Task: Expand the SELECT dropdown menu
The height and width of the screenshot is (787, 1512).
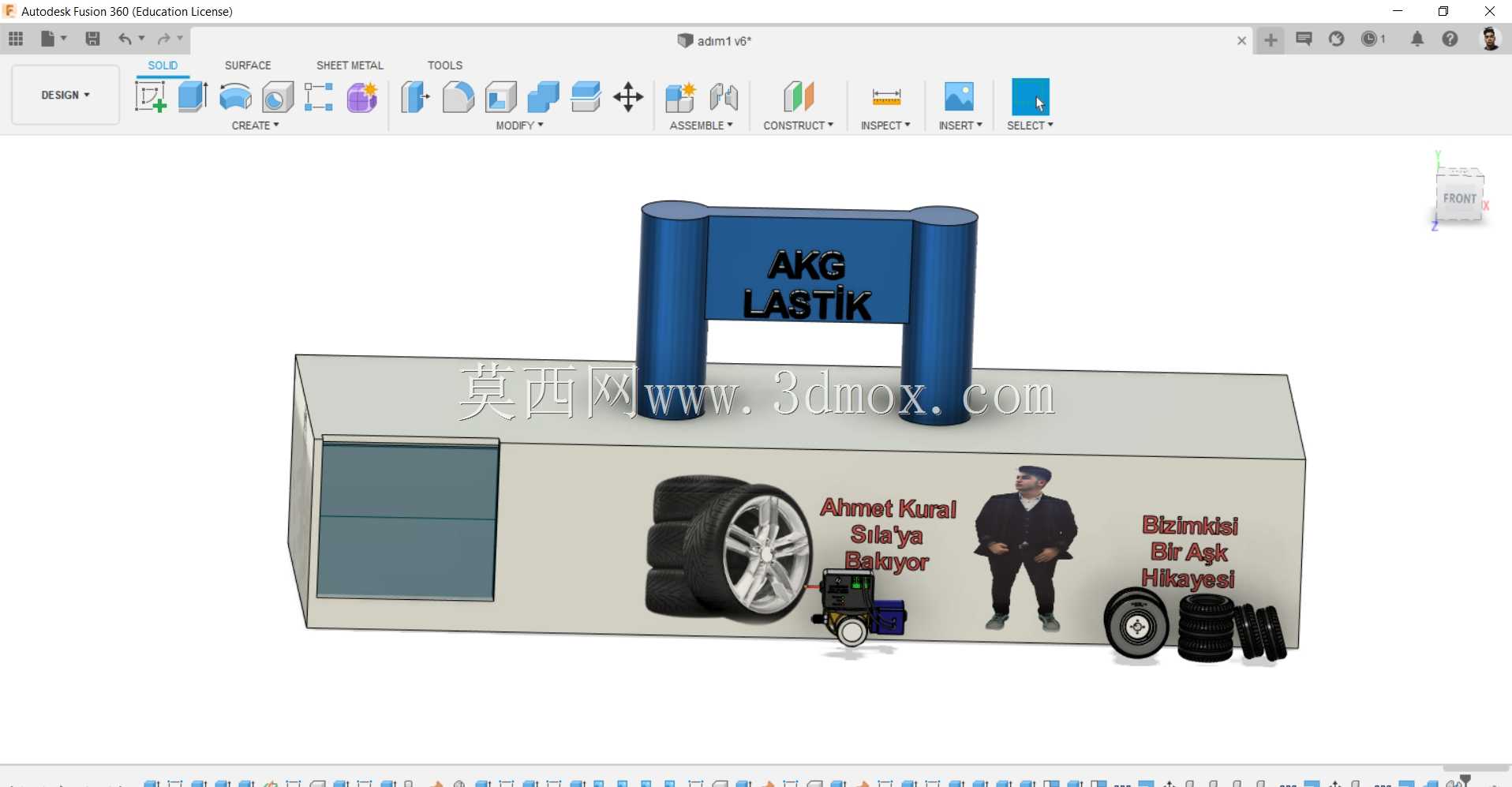Action: click(1031, 126)
